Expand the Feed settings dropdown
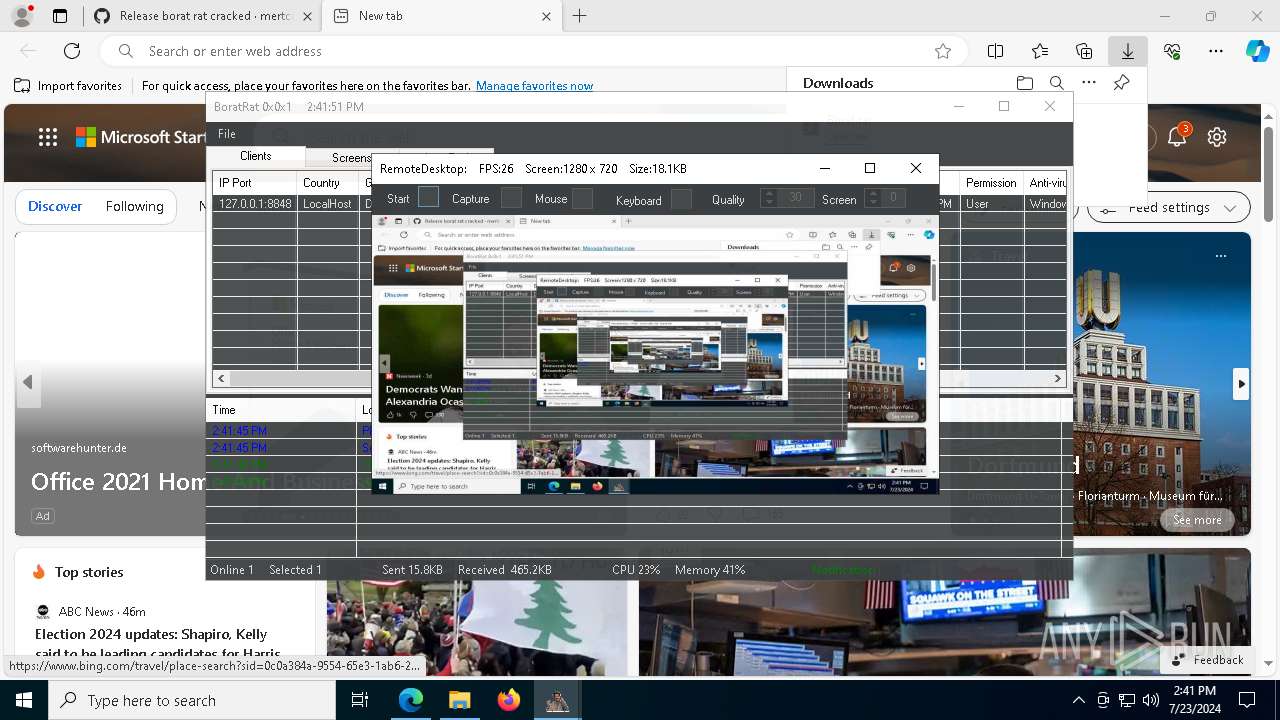The height and width of the screenshot is (720, 1280). point(1168,208)
